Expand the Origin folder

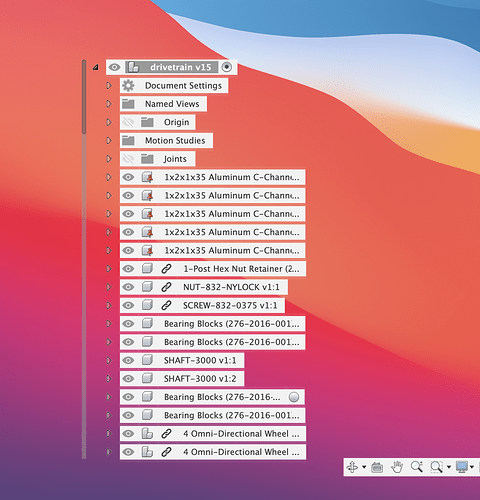point(109,122)
